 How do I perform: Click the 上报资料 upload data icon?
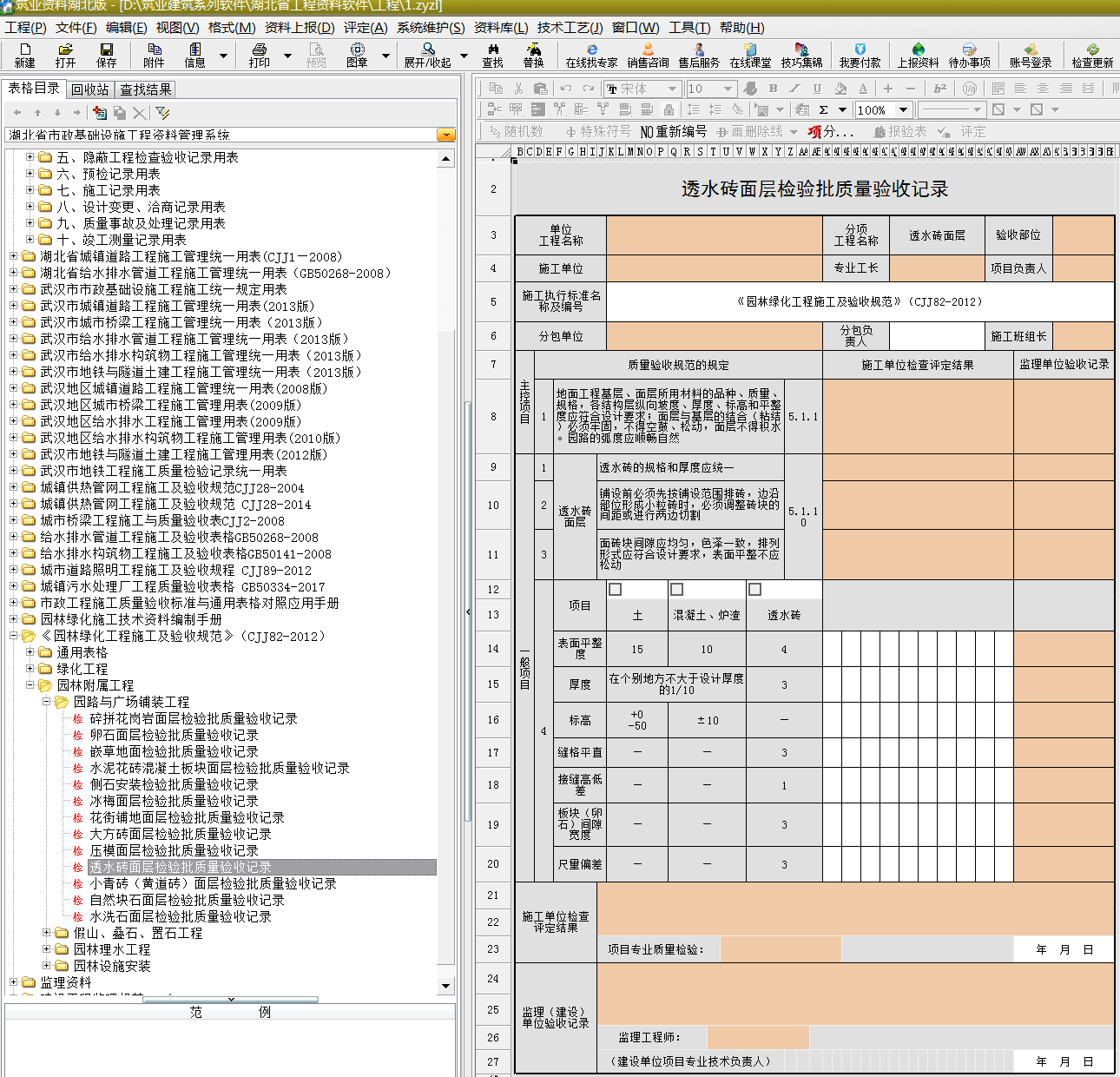(x=918, y=55)
